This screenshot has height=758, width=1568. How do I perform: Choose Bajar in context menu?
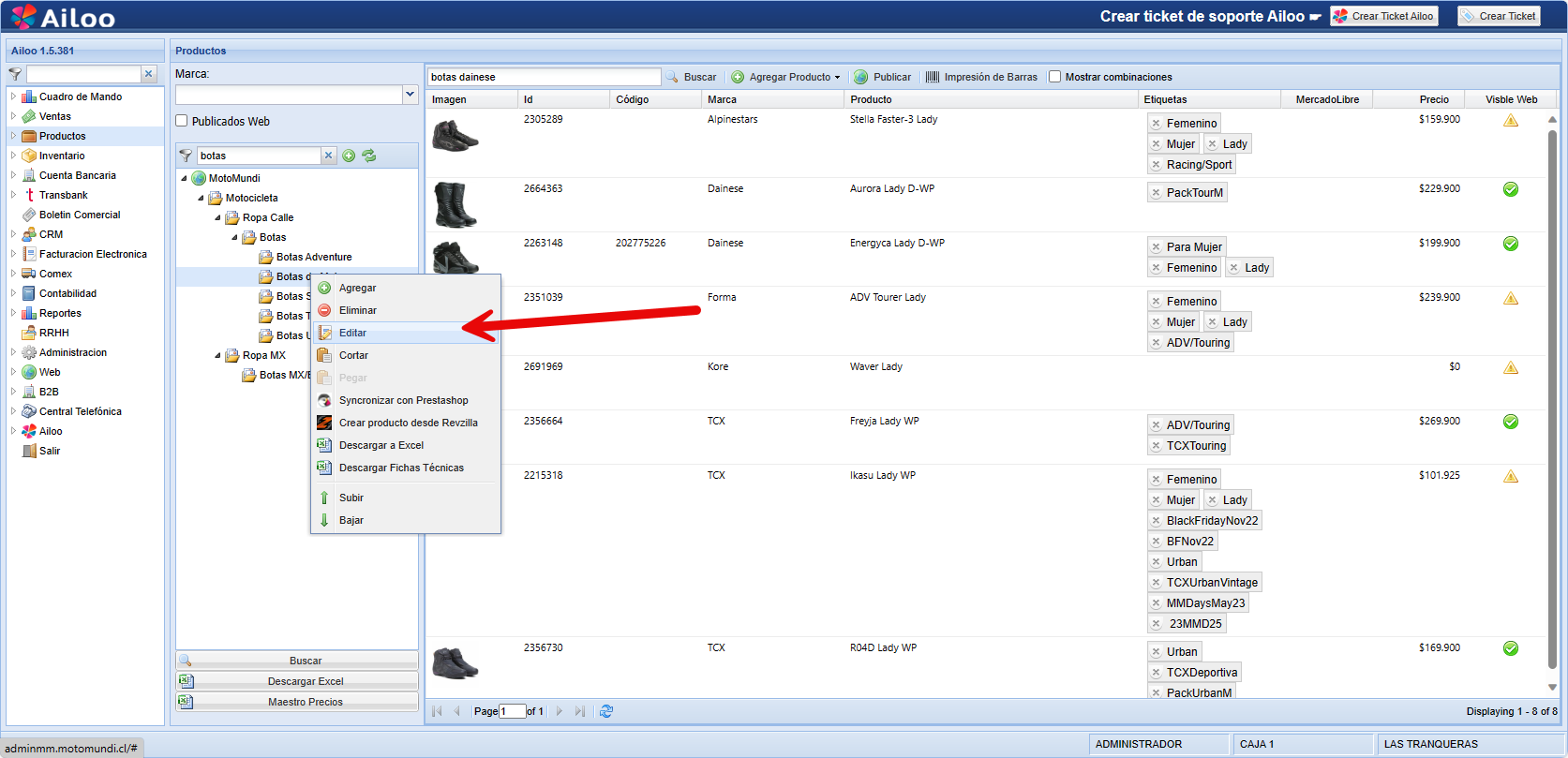[406, 520]
